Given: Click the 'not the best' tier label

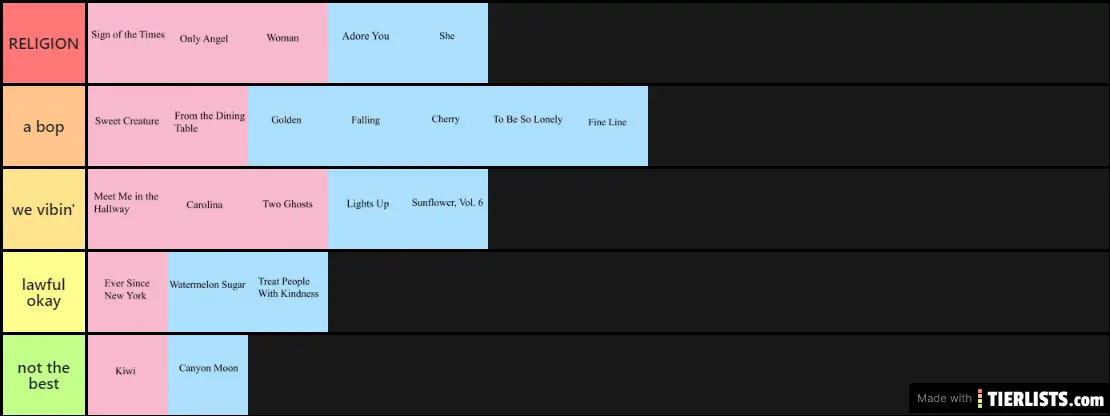Looking at the screenshot, I should [44, 375].
